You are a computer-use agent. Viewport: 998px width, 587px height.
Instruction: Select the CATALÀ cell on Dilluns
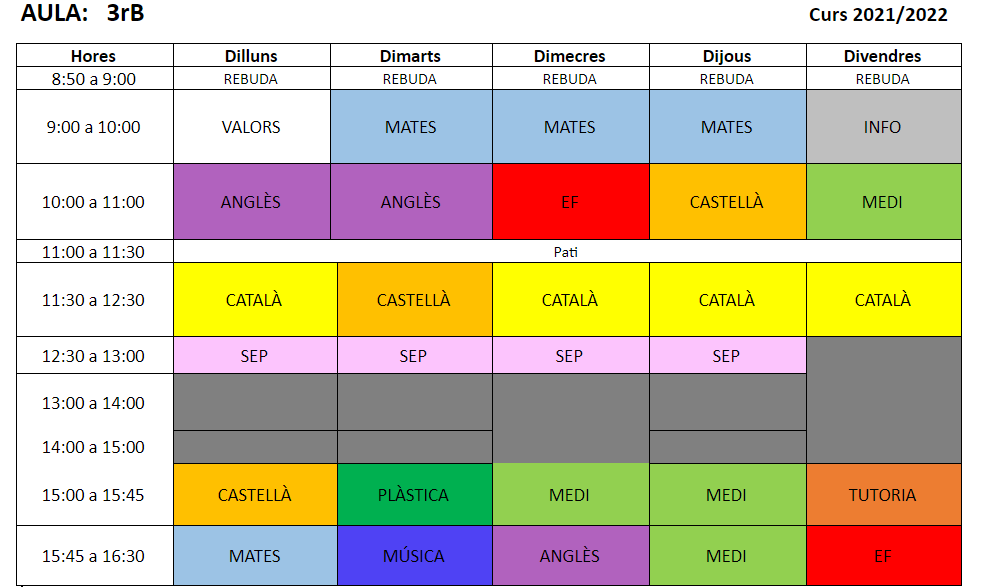[x=255, y=300]
